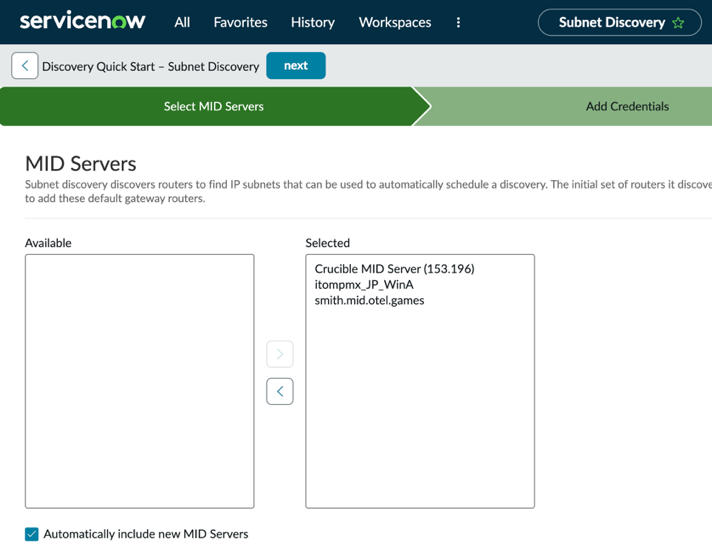Click the move-left arrow button
This screenshot has height=552, width=712.
(x=280, y=391)
